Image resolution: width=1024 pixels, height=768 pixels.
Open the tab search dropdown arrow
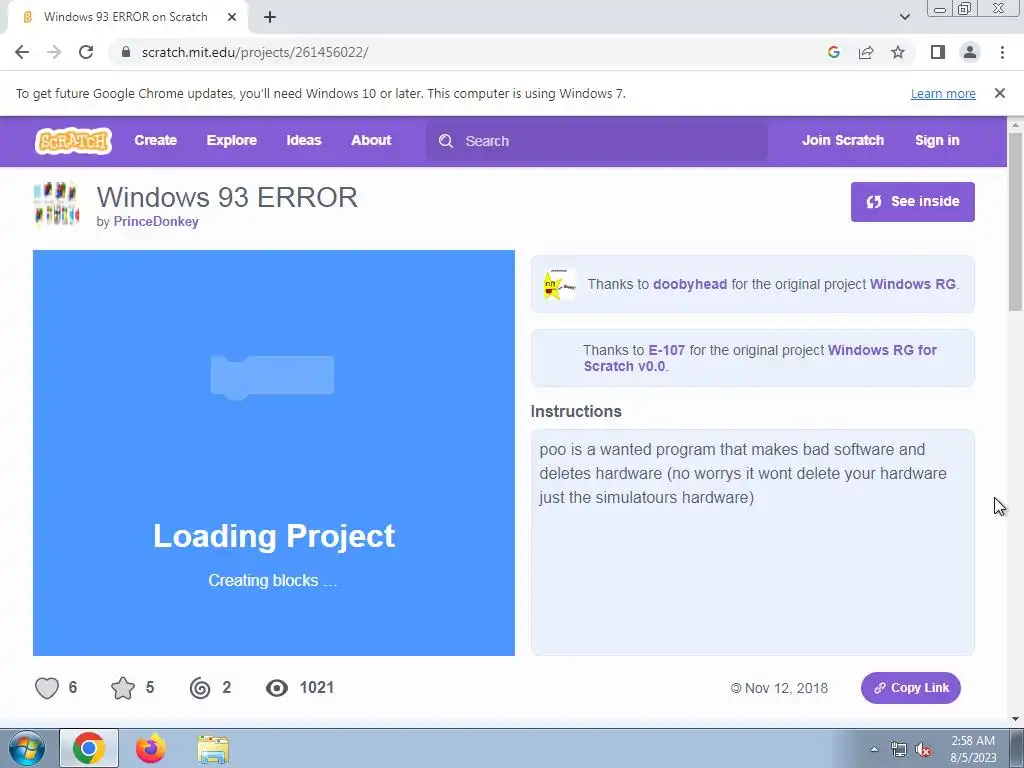tap(904, 17)
